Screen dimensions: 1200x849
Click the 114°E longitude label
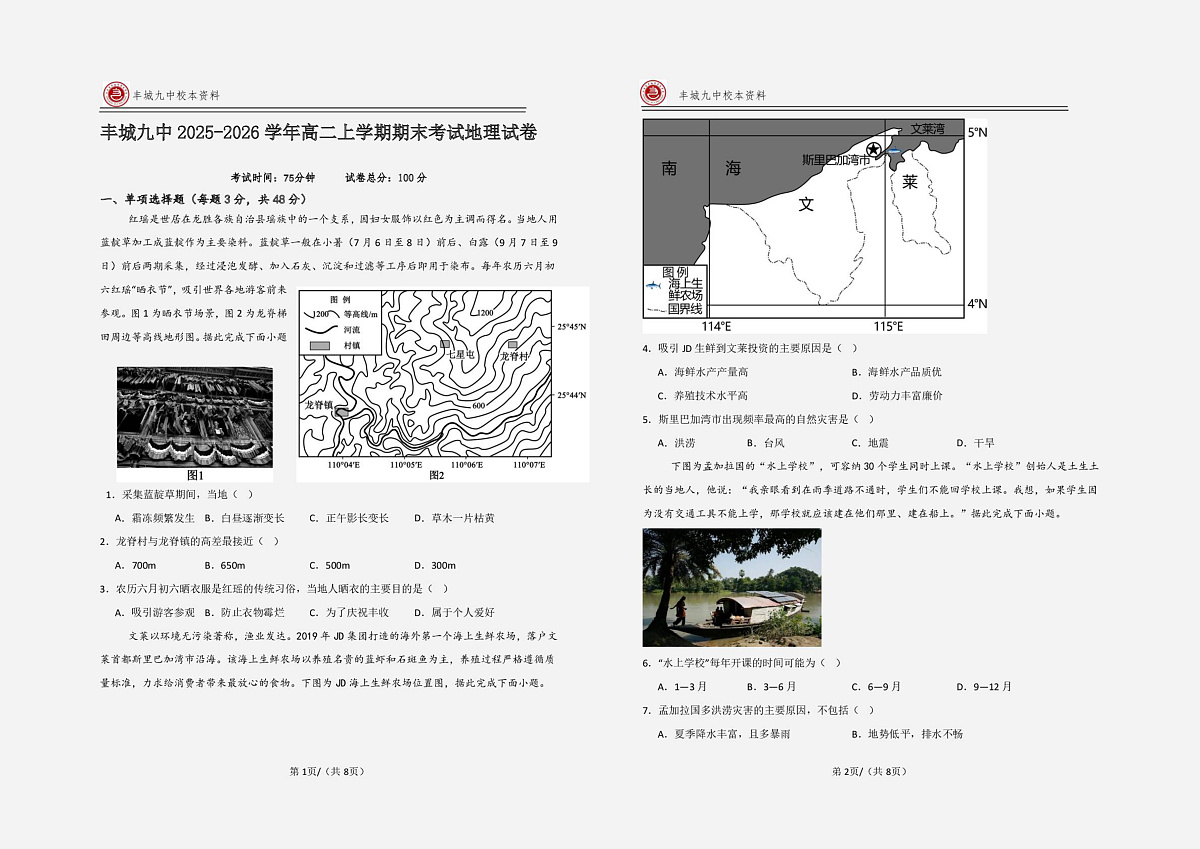(x=716, y=327)
